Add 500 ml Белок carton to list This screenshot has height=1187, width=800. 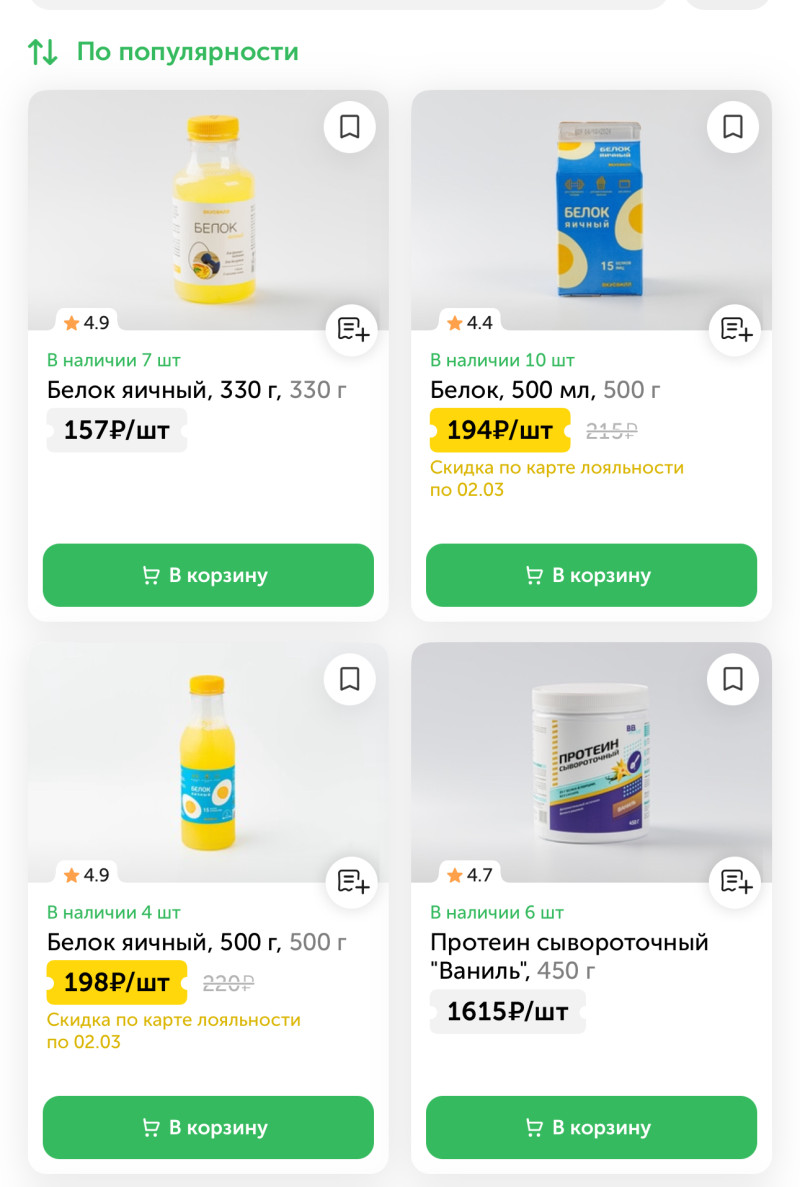pyautogui.click(x=735, y=329)
